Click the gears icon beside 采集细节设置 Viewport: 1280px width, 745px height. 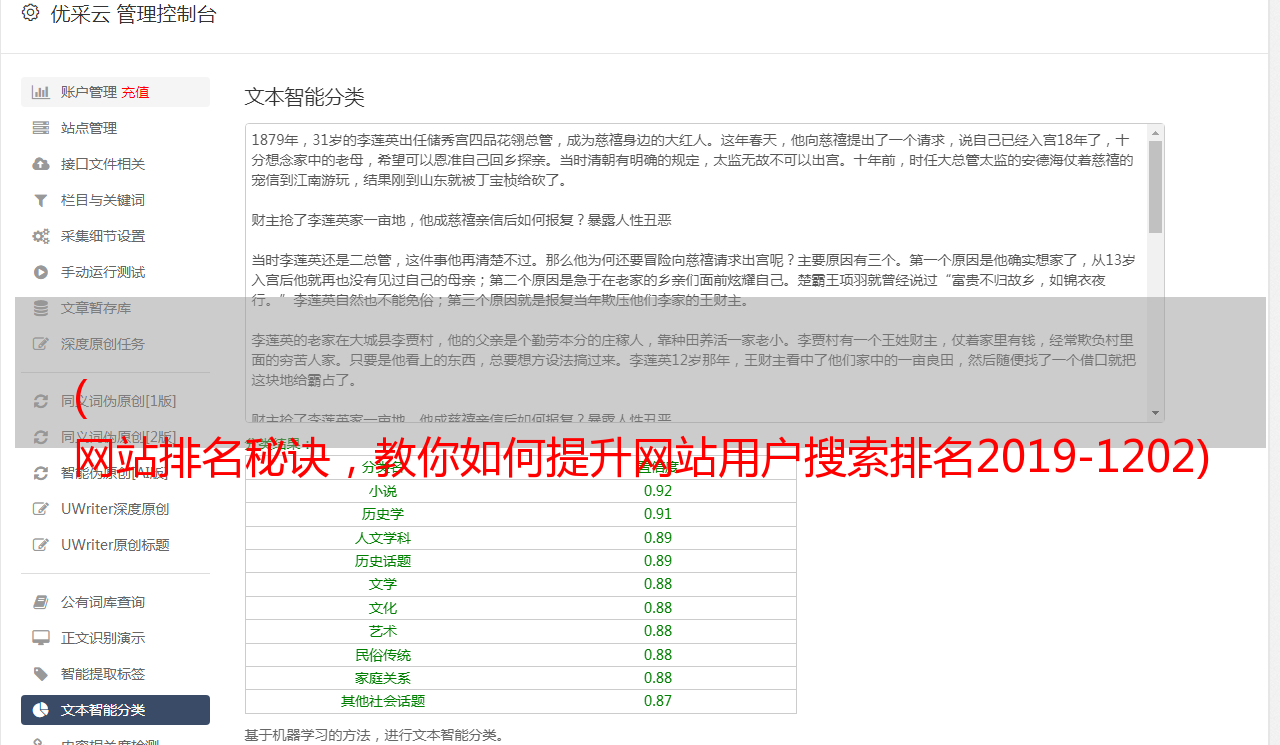pyautogui.click(x=41, y=236)
